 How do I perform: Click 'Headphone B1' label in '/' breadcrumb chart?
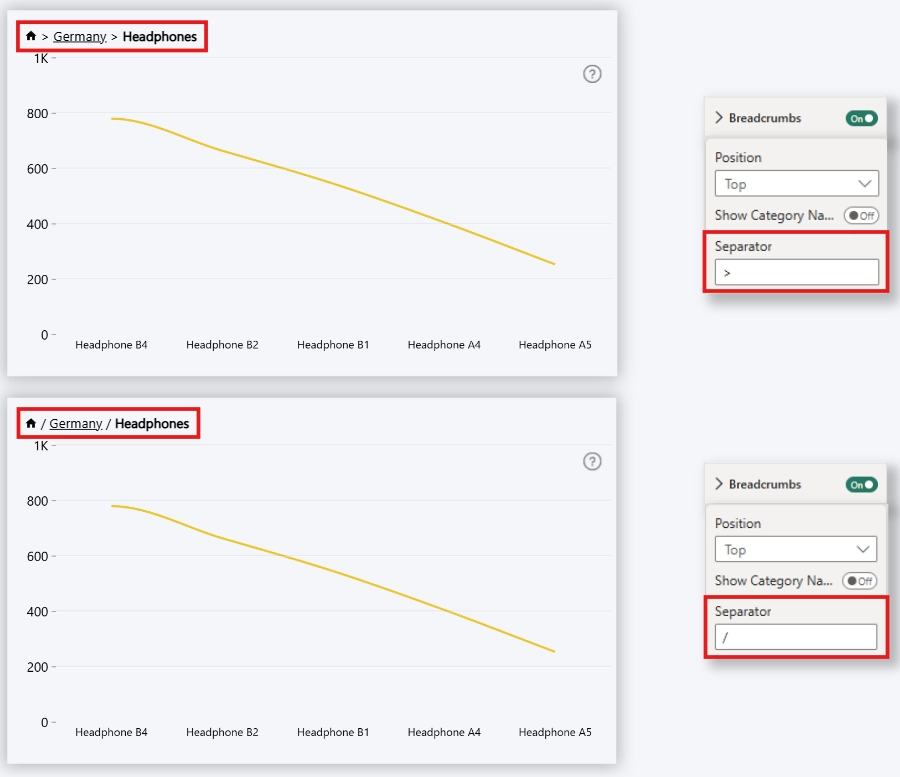click(x=333, y=732)
